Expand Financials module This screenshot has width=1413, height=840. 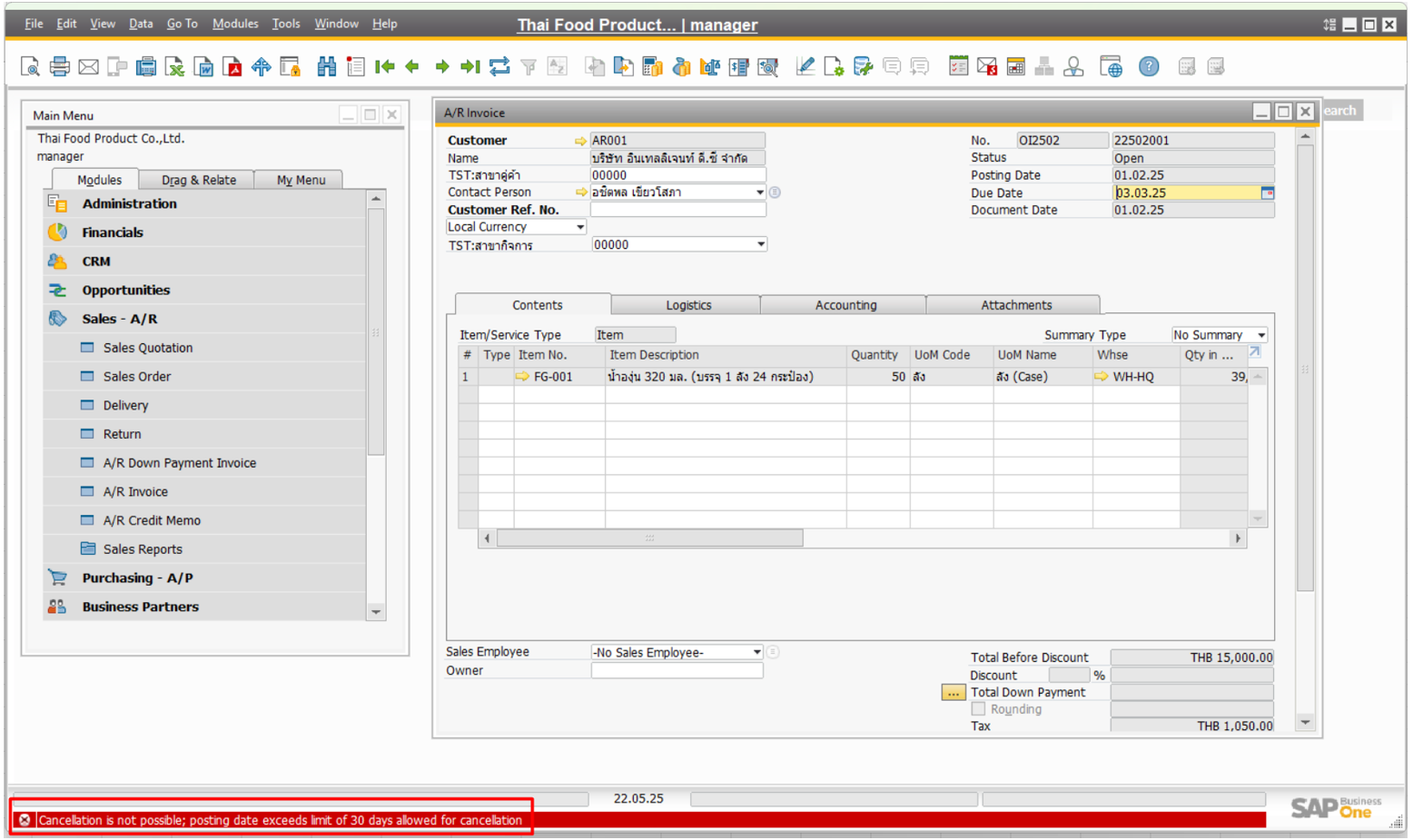[113, 232]
